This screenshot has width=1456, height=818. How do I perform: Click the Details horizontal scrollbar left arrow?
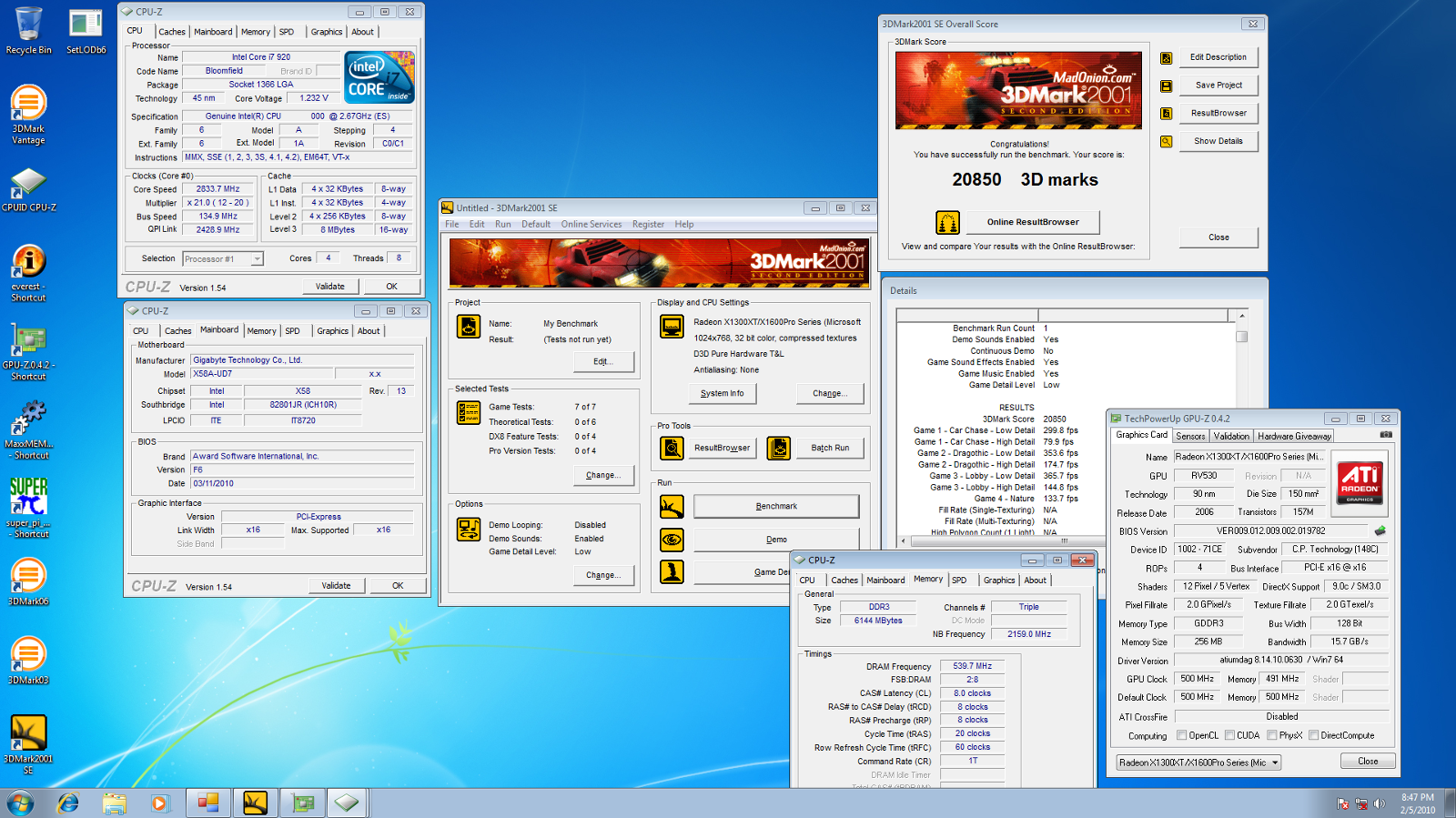point(903,540)
